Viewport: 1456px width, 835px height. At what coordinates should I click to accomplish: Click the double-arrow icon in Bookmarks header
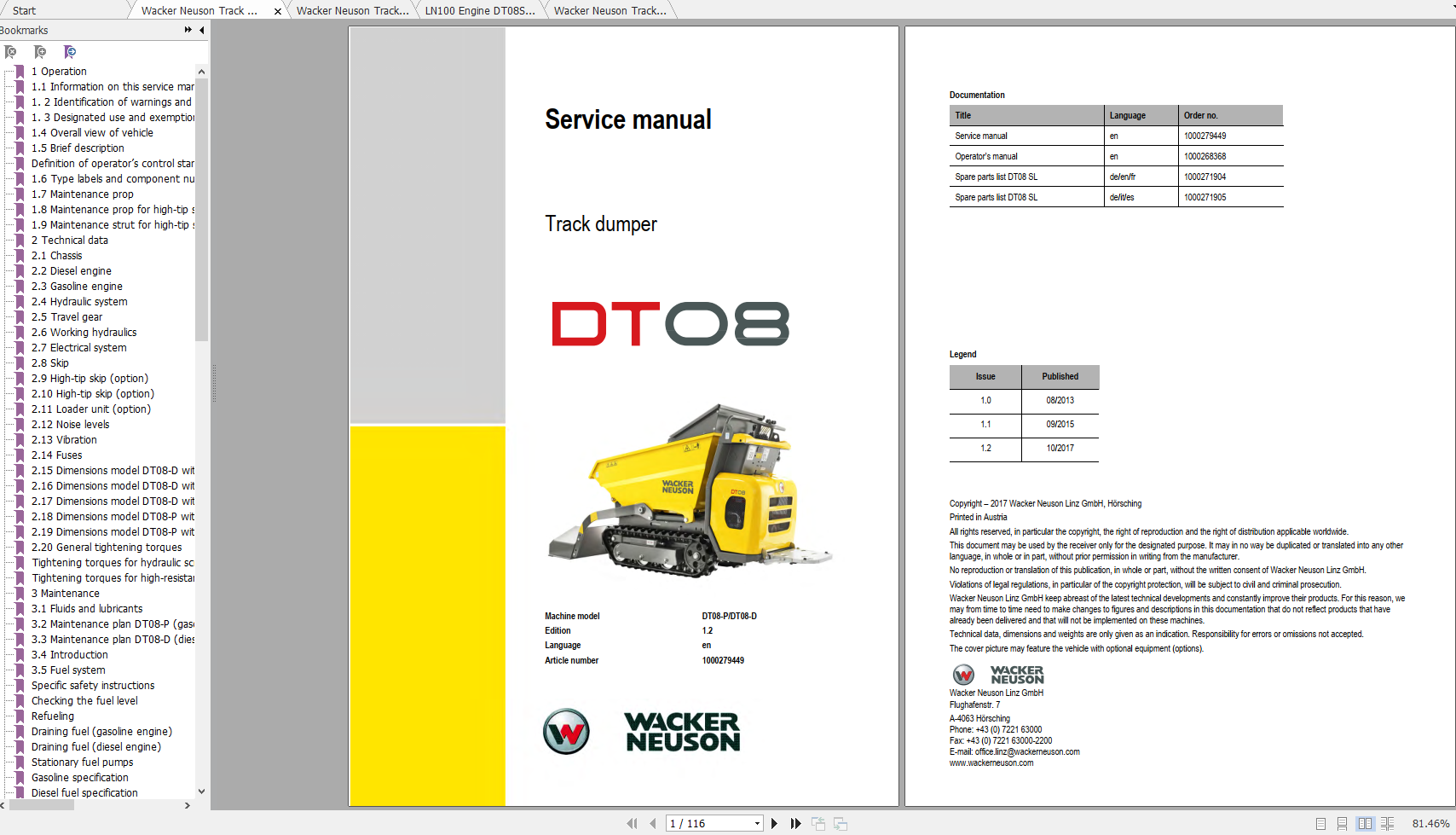pyautogui.click(x=188, y=30)
